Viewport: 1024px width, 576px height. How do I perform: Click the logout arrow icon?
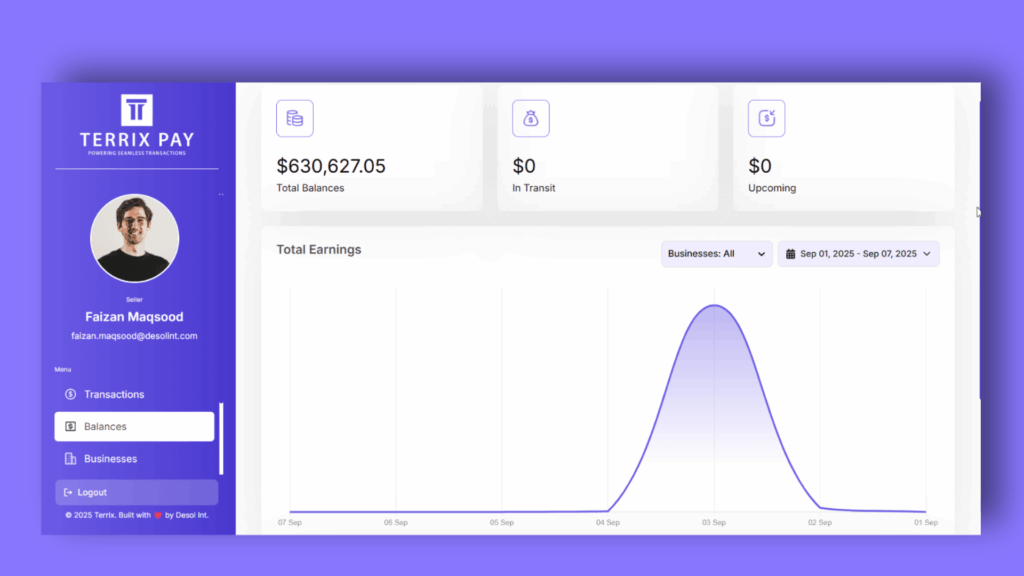pyautogui.click(x=68, y=492)
